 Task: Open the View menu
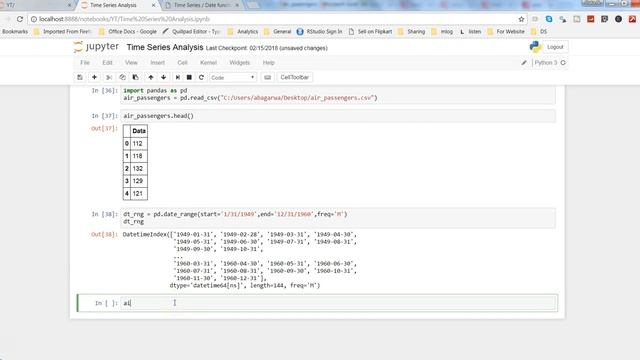coord(131,63)
